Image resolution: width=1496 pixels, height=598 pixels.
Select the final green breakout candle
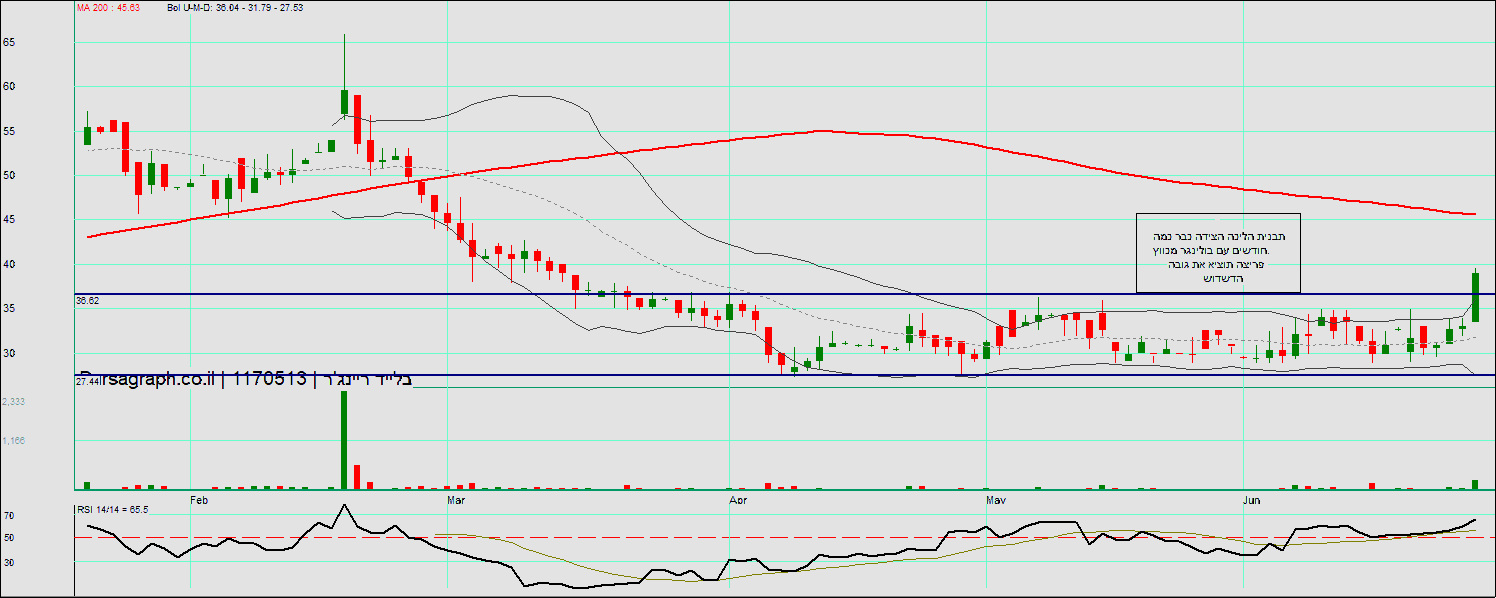coord(1475,297)
